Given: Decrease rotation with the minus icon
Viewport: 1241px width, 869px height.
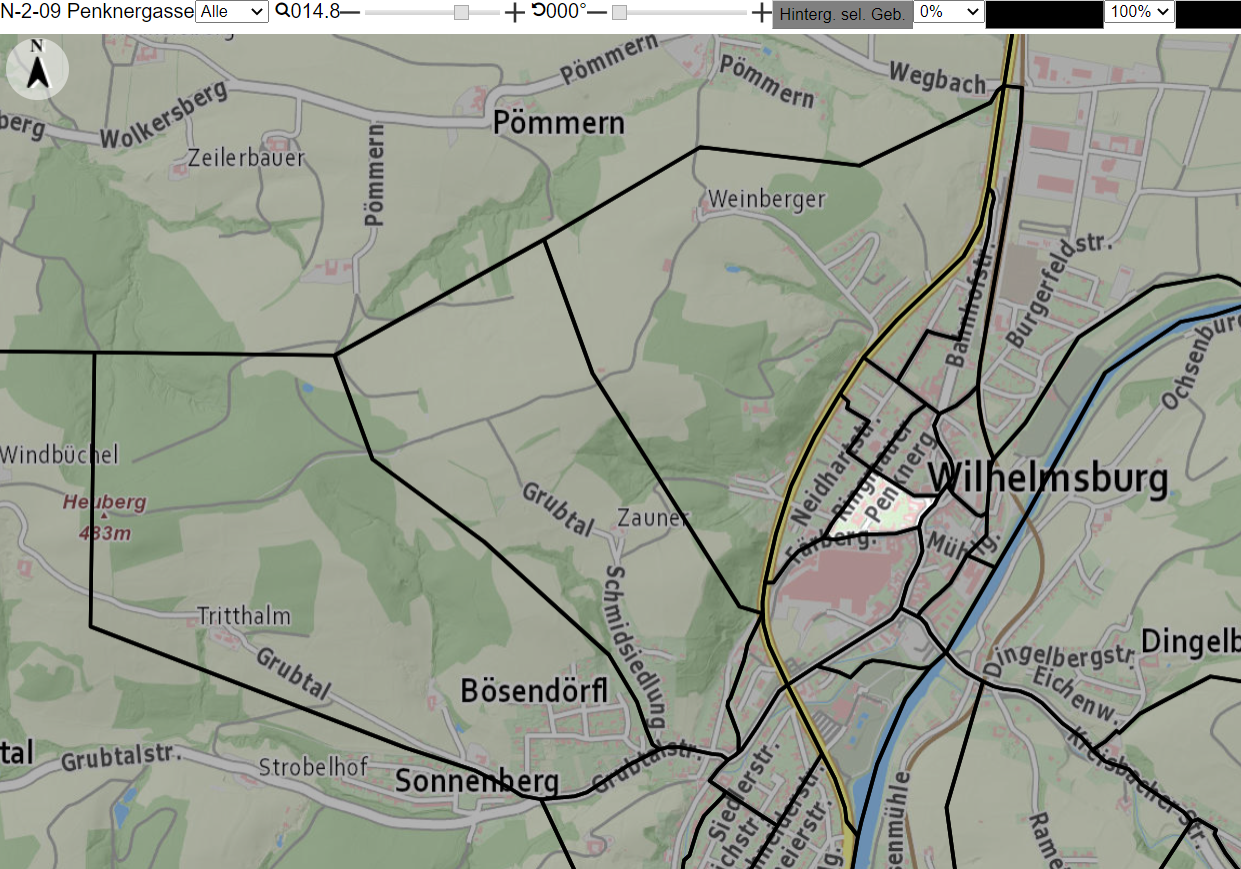Looking at the screenshot, I should pos(596,12).
